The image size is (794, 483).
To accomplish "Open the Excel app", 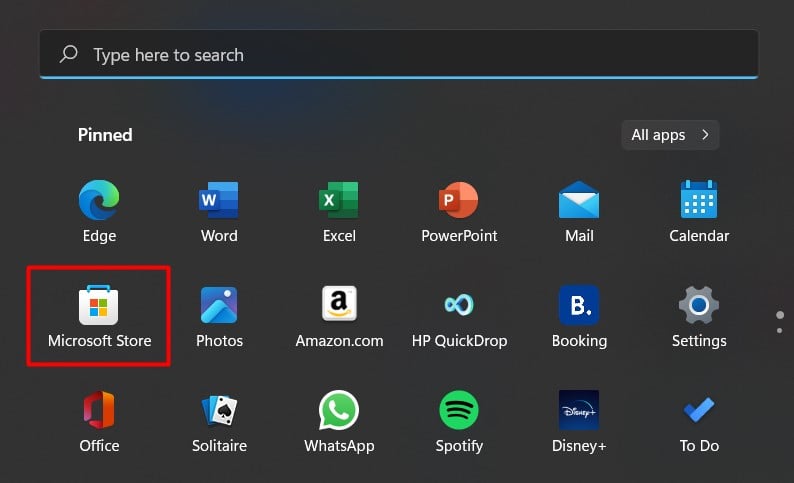I will [339, 212].
